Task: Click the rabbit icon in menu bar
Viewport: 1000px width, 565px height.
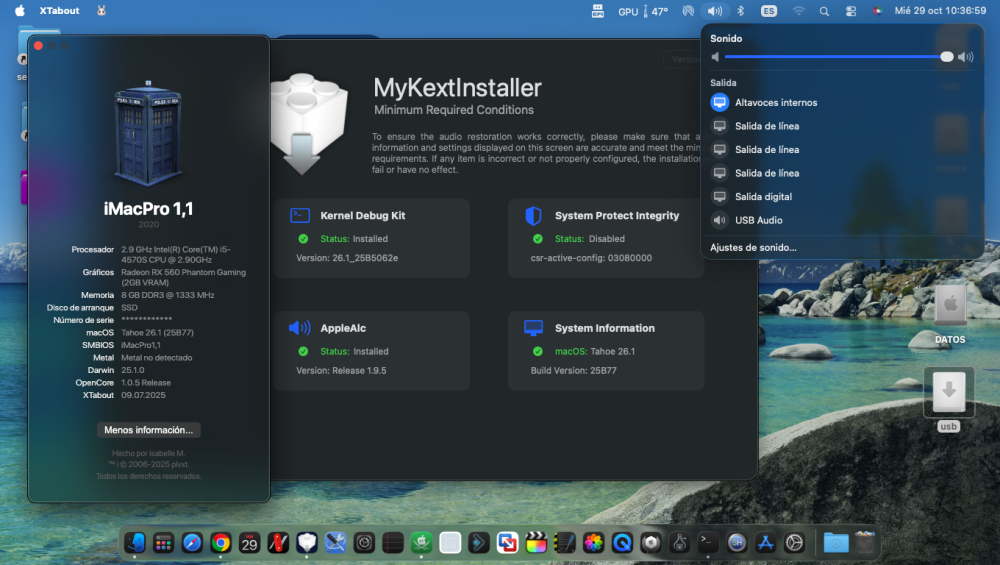Action: [101, 11]
